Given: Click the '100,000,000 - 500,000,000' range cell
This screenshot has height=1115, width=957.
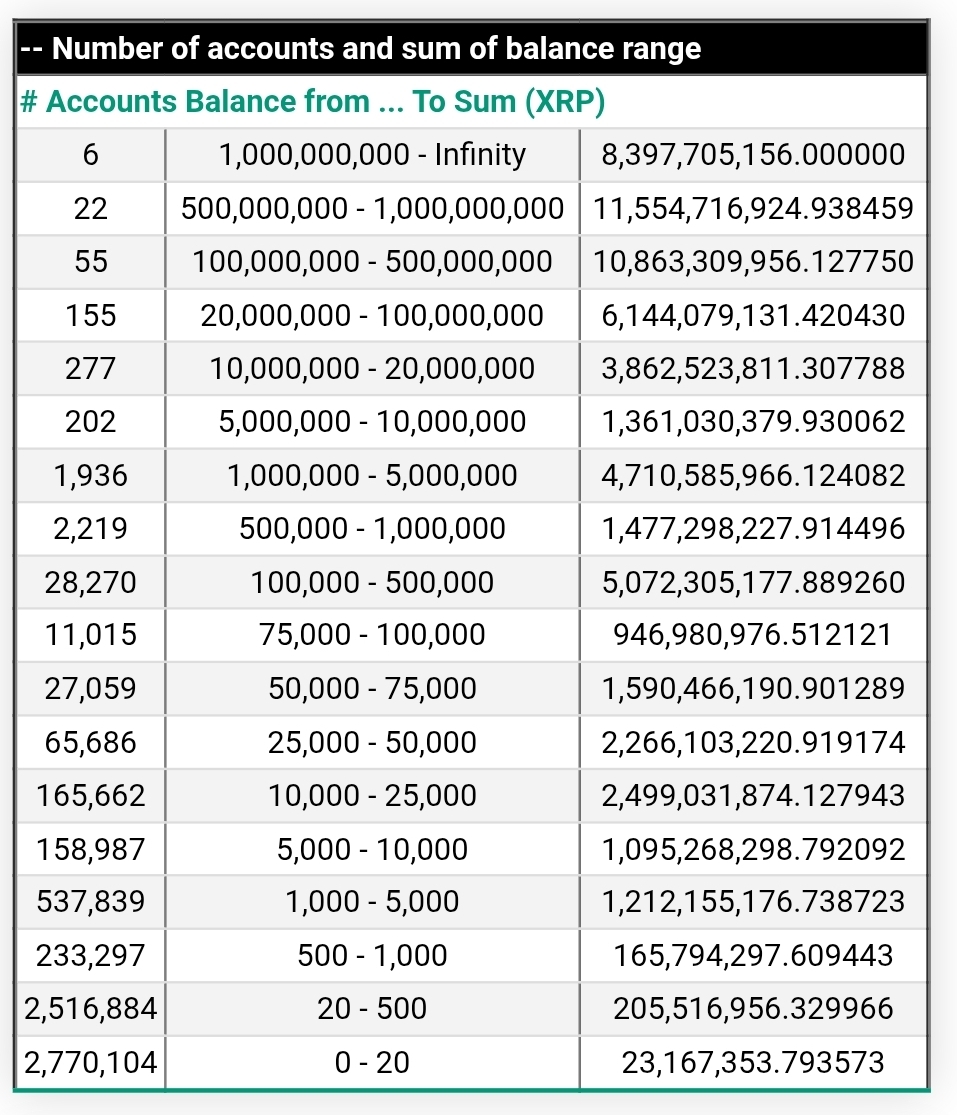Looking at the screenshot, I should click(372, 262).
